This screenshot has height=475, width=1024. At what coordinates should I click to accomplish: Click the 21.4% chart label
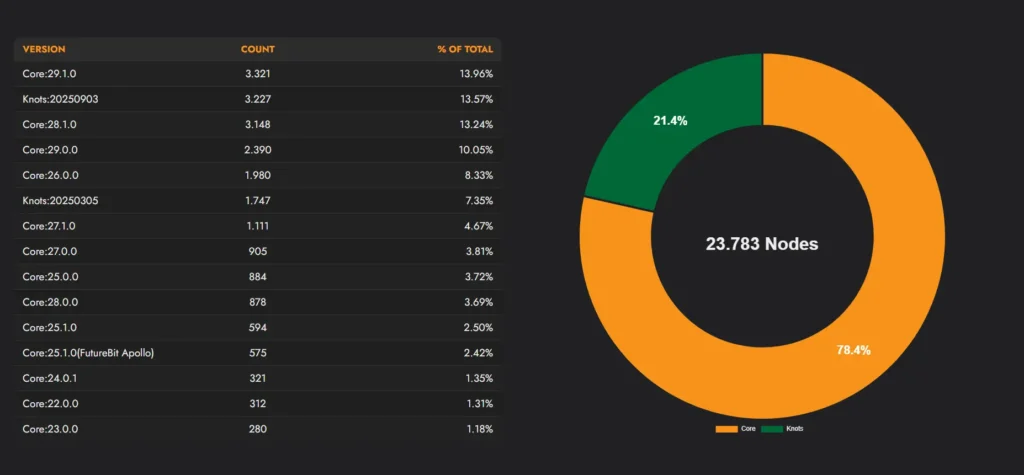coord(670,120)
